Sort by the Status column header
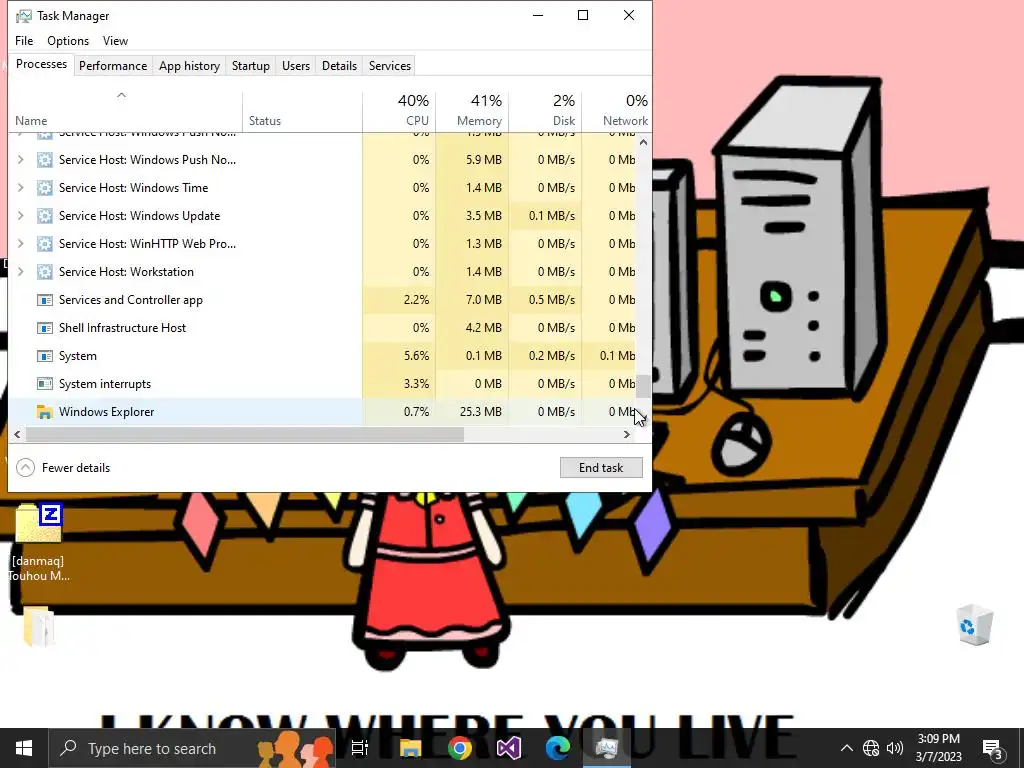1024x768 pixels. pos(302,111)
